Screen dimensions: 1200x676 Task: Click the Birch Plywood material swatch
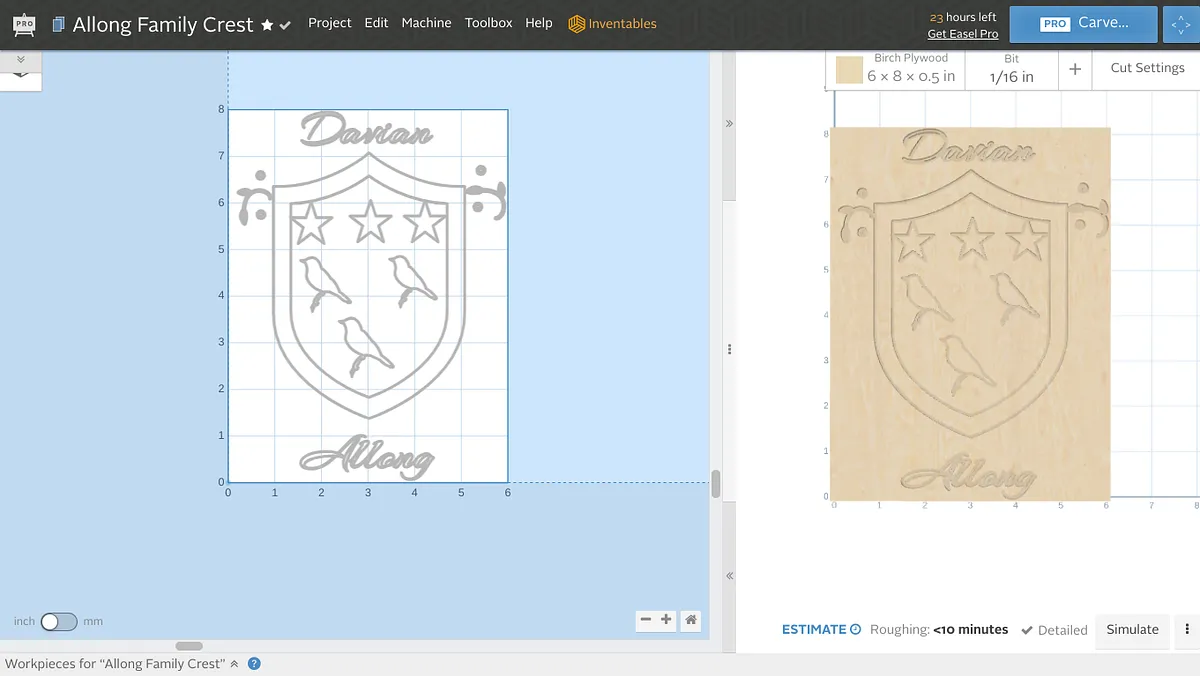coord(849,70)
